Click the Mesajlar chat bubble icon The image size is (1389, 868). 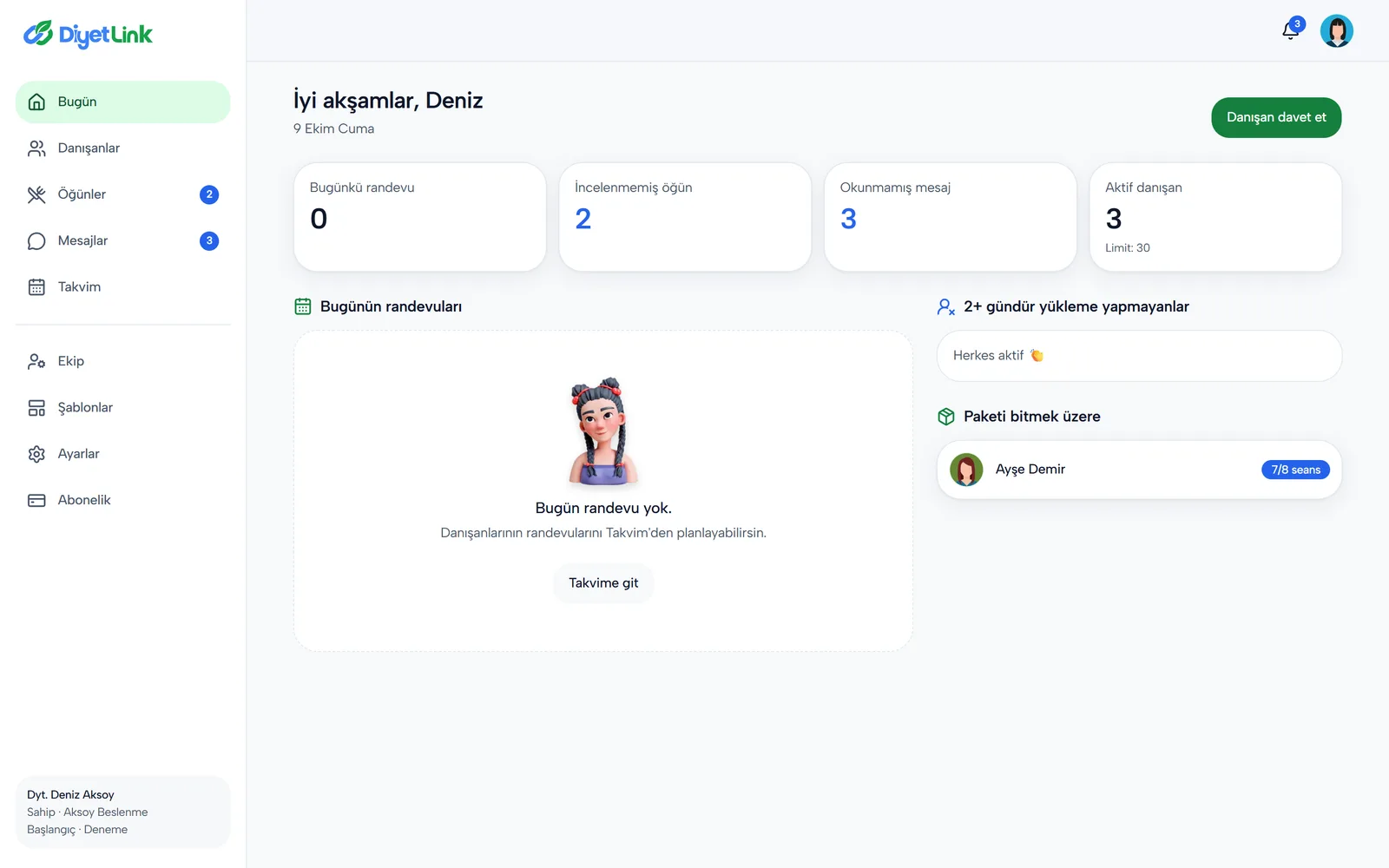tap(36, 240)
